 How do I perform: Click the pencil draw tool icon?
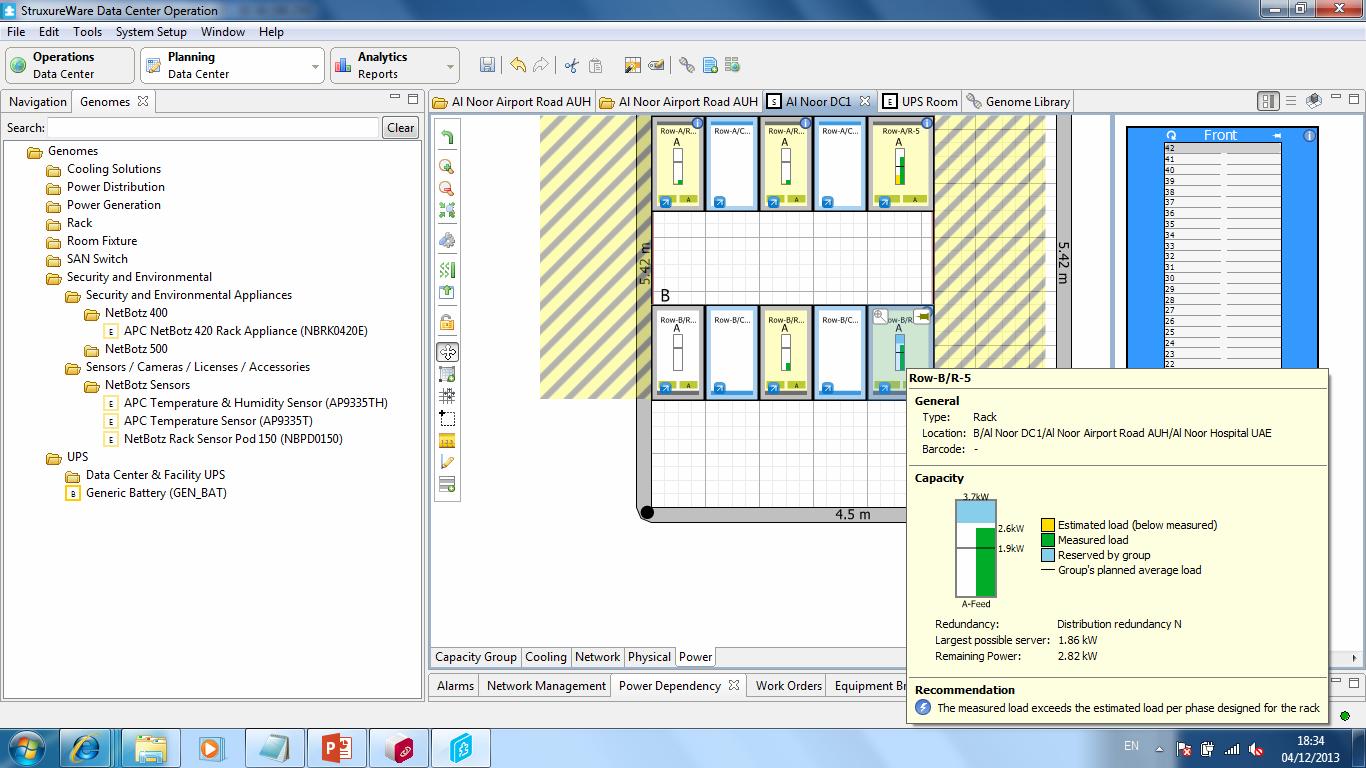(447, 462)
